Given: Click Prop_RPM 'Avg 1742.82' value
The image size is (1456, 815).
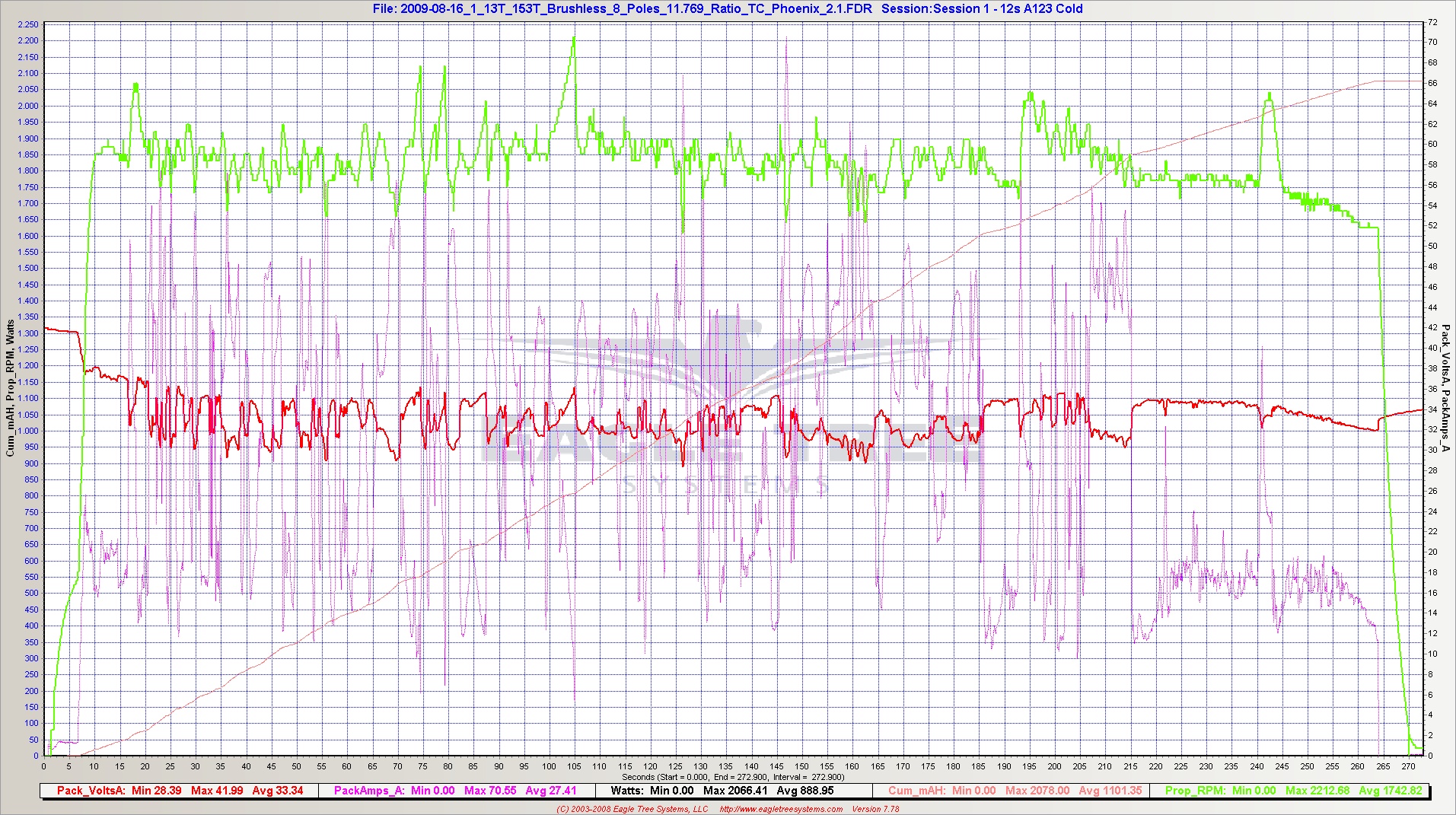Looking at the screenshot, I should pos(1390,791).
